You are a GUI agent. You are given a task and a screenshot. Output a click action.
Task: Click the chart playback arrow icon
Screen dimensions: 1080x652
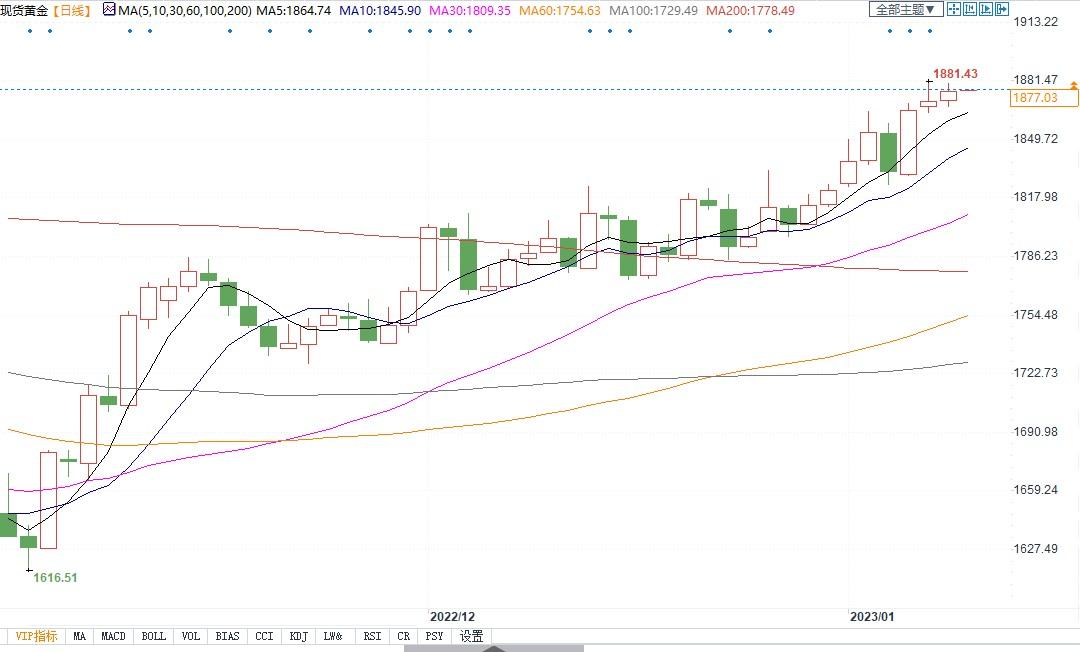pos(988,9)
